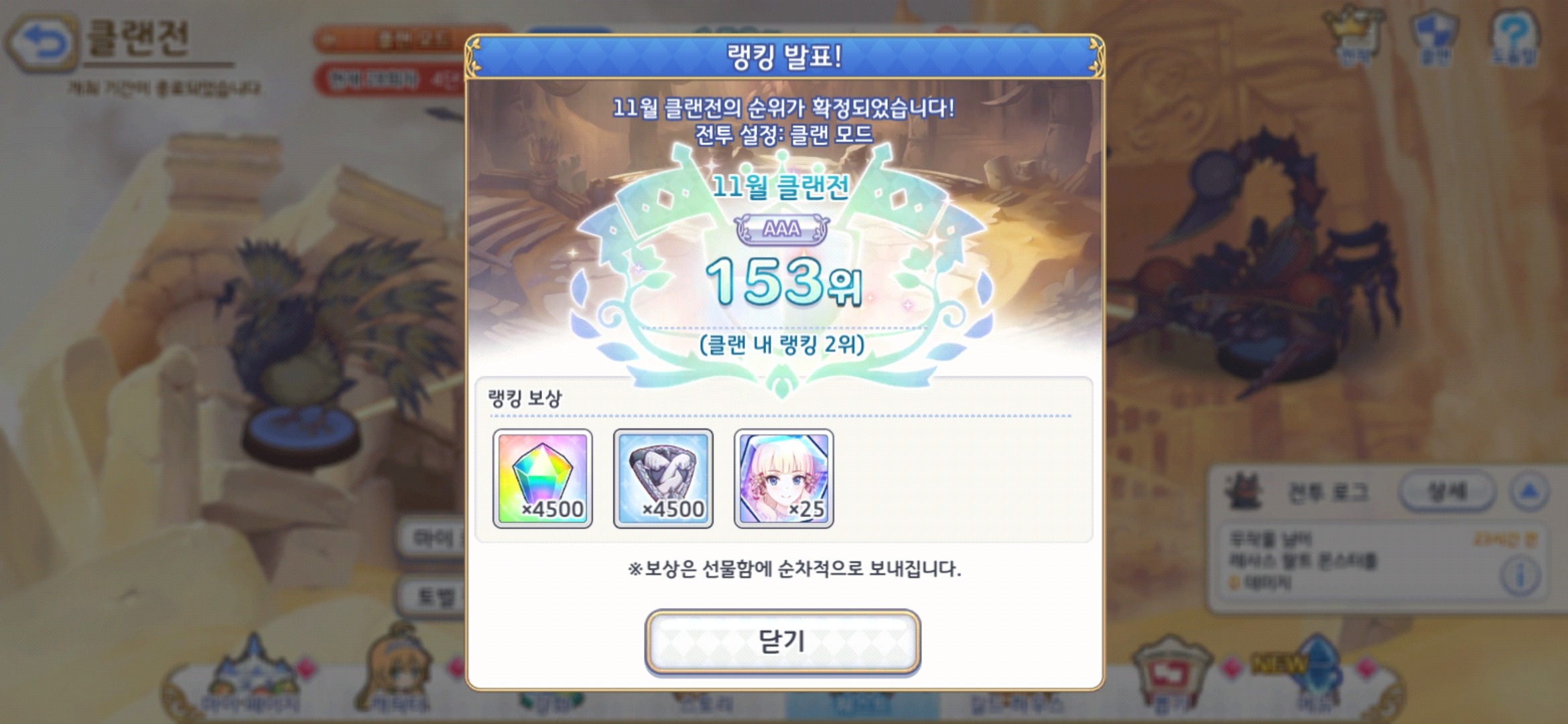Tap the character memory piece ×25
The image size is (1568, 724).
[x=784, y=479]
